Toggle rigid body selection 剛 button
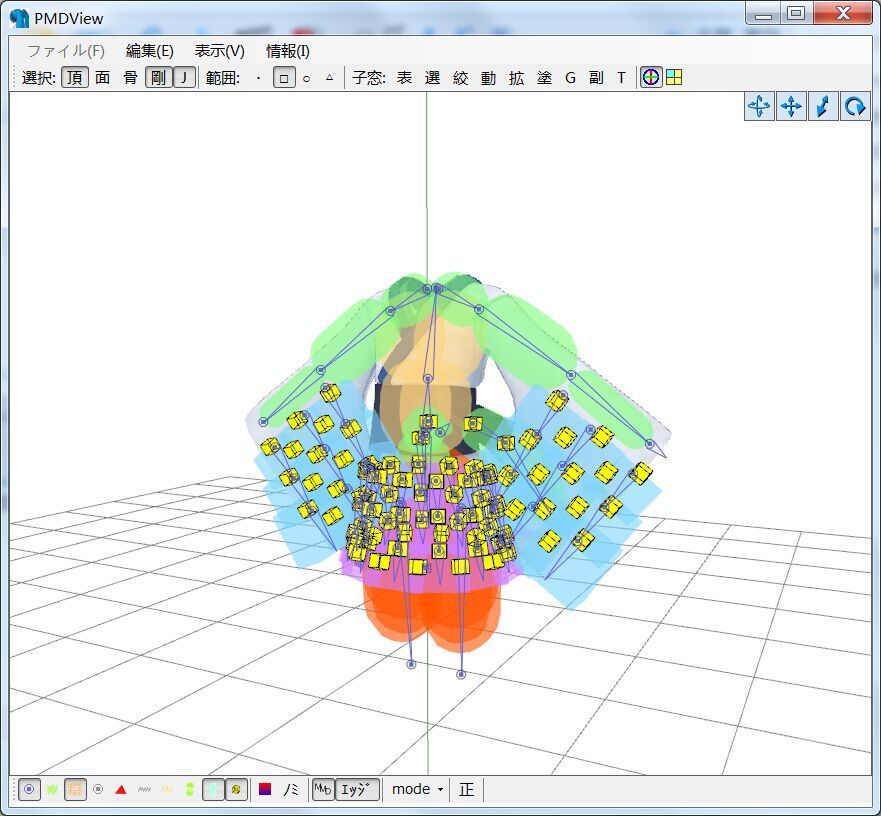 158,77
